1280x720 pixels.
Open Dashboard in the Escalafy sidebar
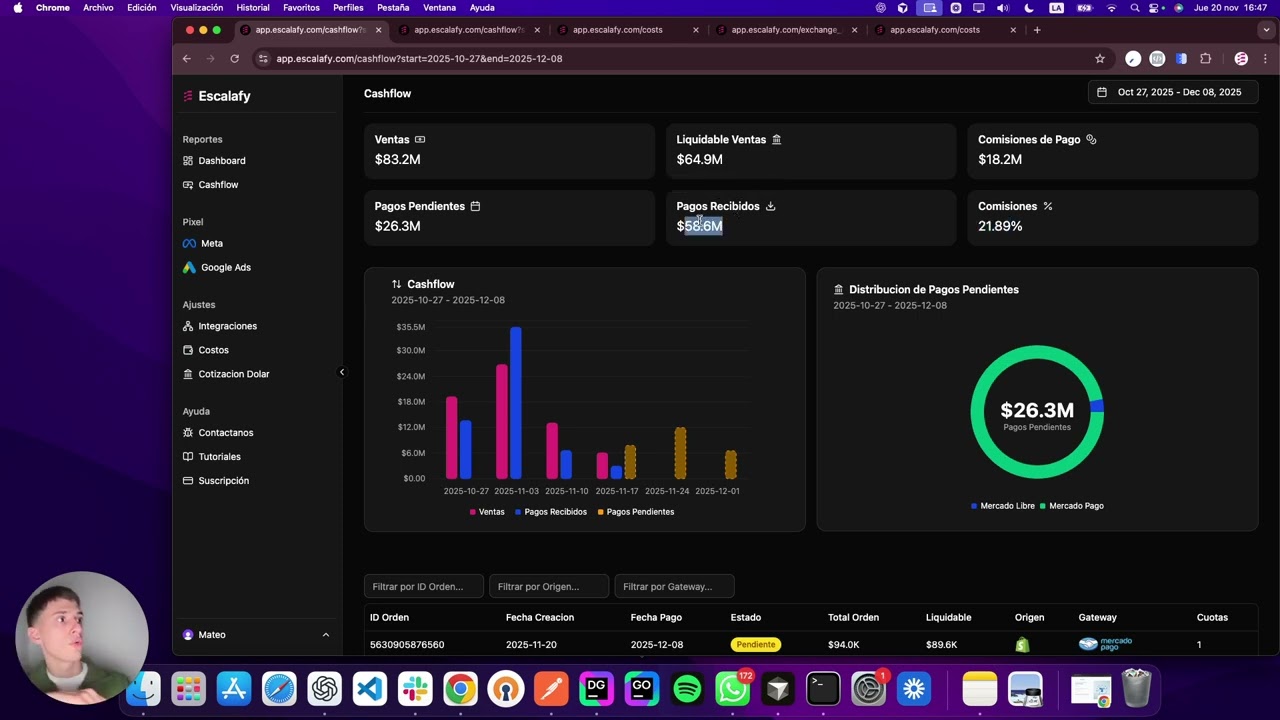[214, 160]
